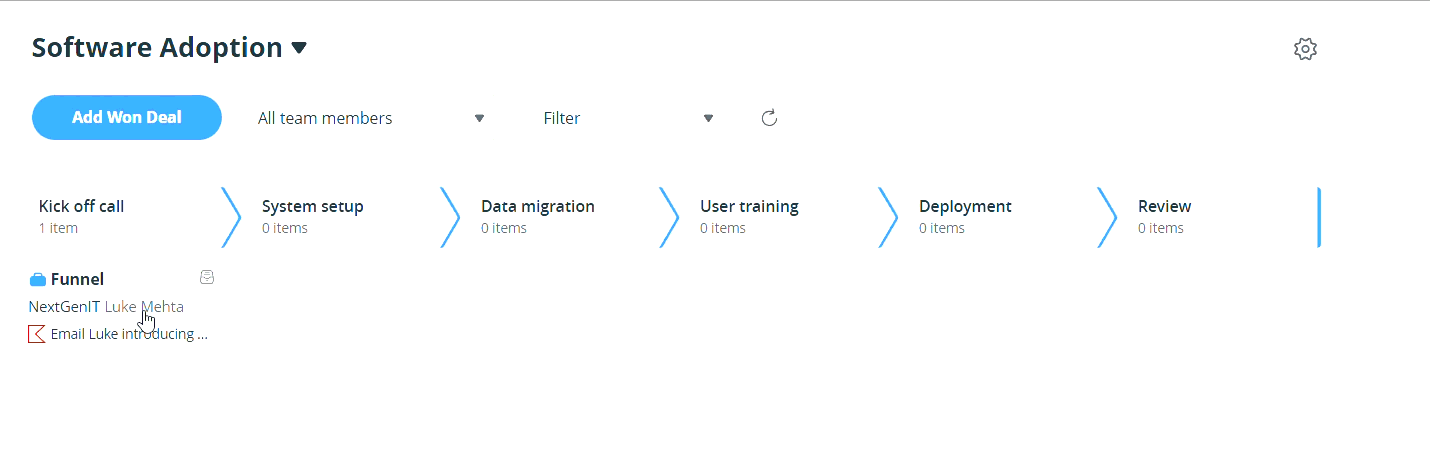
Task: Open the Email Luke introducing task
Action: click(x=129, y=334)
